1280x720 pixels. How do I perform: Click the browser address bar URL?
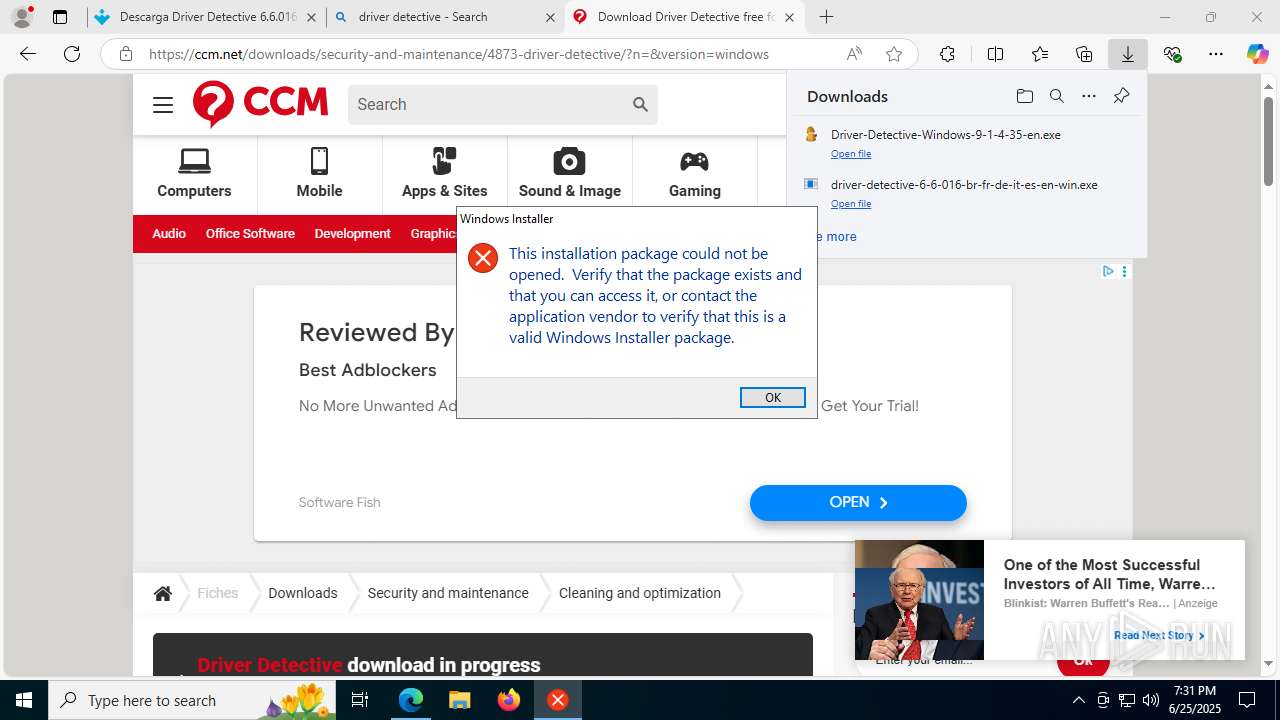[459, 54]
